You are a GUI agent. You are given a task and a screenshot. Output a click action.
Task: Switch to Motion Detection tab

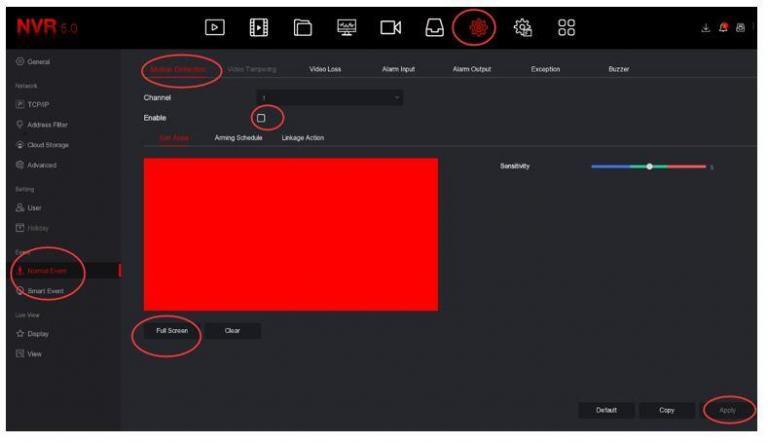tap(178, 69)
